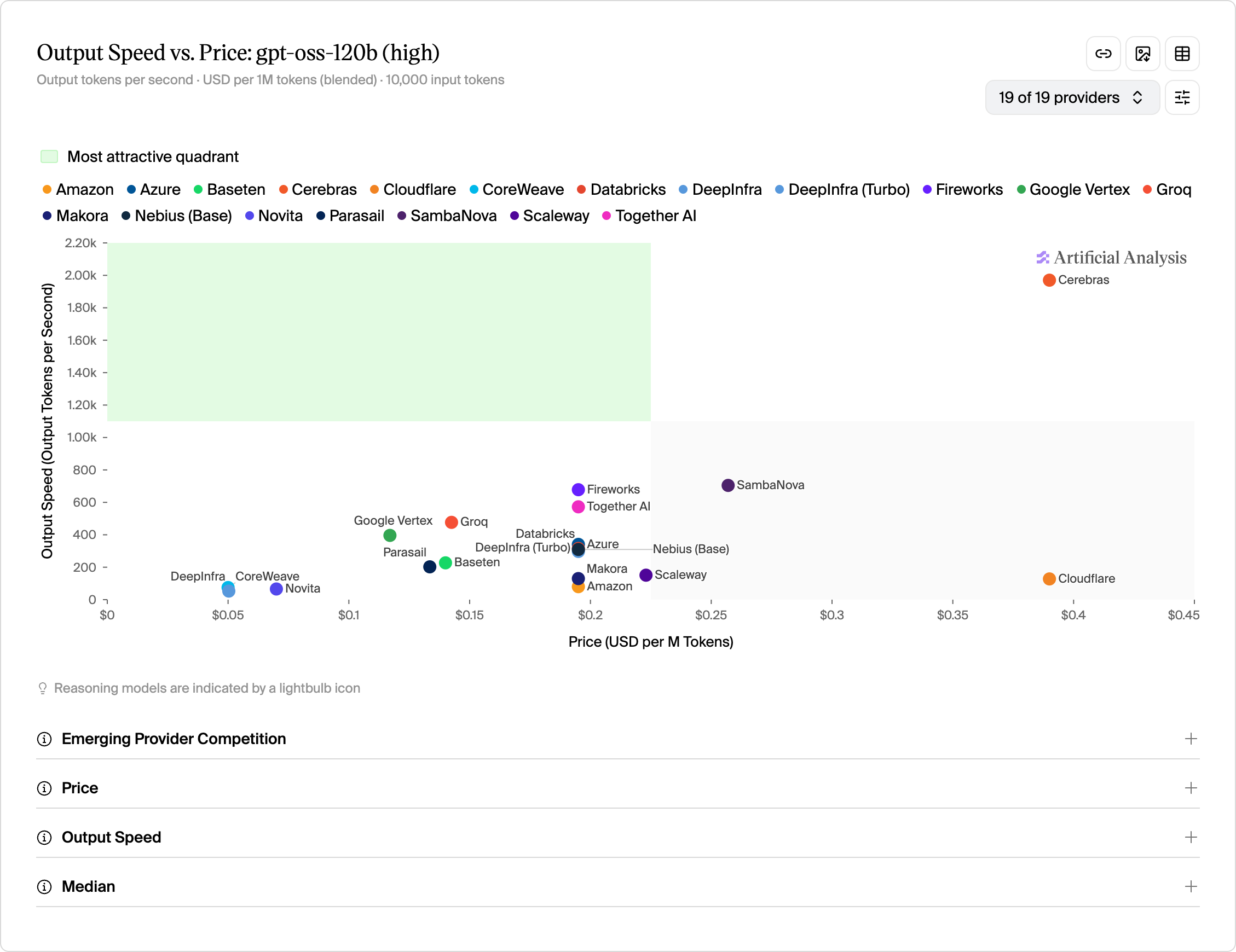Select the Google Vertex data point
The image size is (1236, 952).
click(x=389, y=535)
